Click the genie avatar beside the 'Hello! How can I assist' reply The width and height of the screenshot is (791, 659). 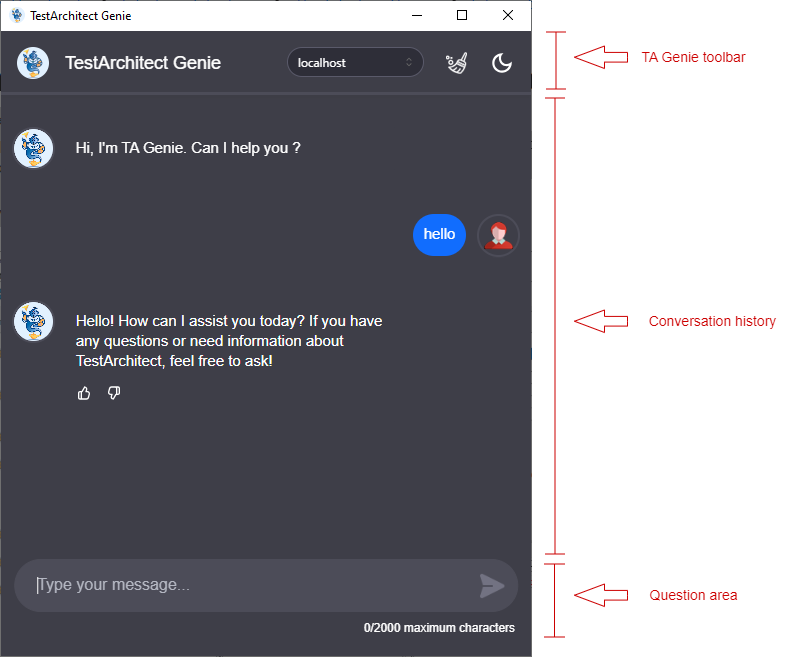pos(34,321)
